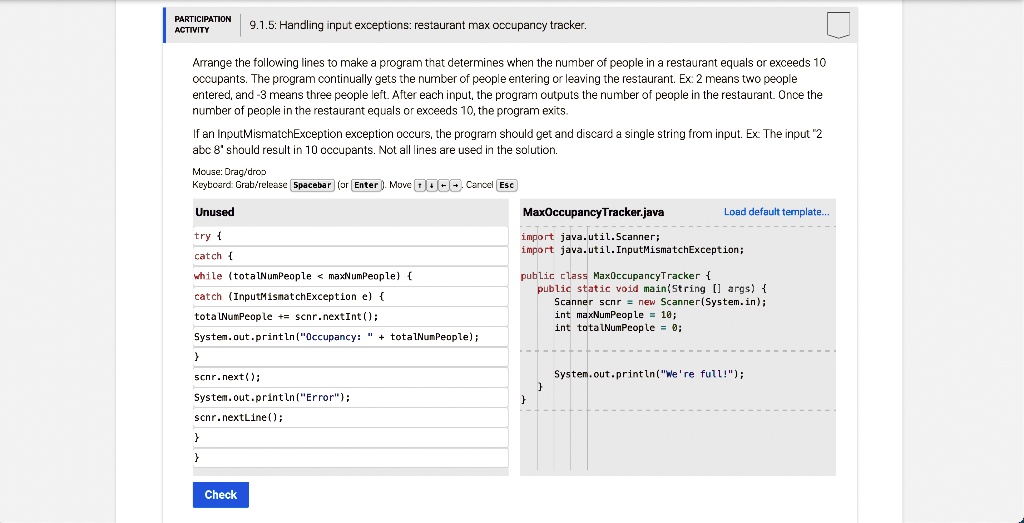This screenshot has height=523, width=1024.
Task: Click the Unused list header
Action: (x=215, y=212)
